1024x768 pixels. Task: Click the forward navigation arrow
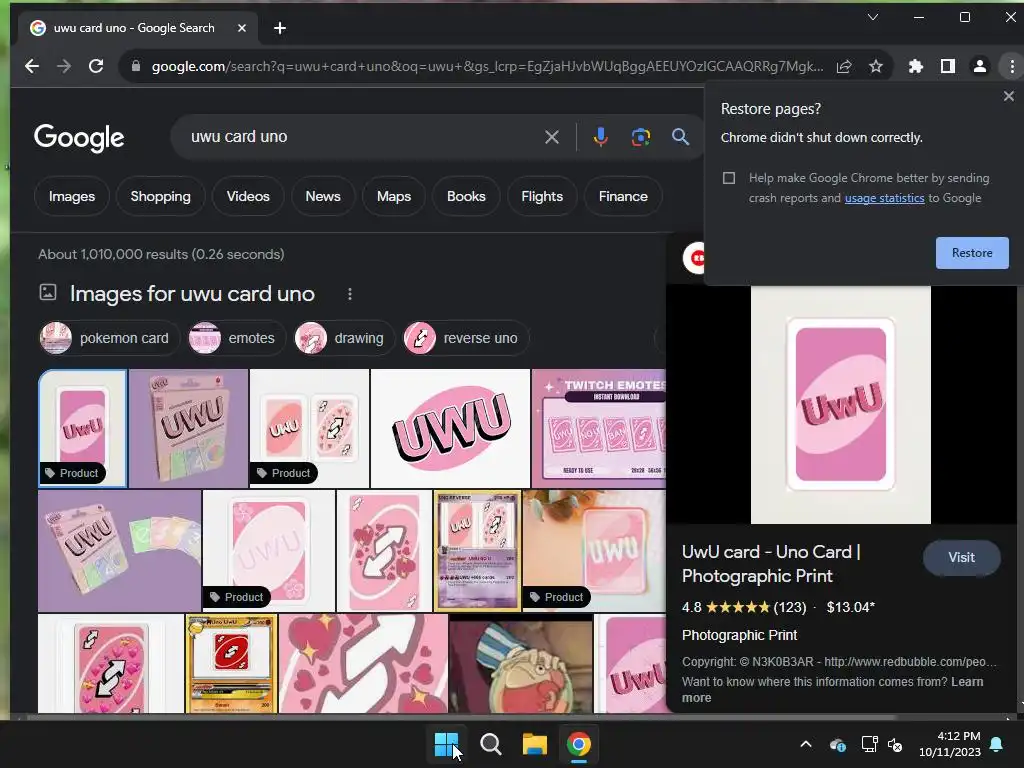(x=63, y=66)
